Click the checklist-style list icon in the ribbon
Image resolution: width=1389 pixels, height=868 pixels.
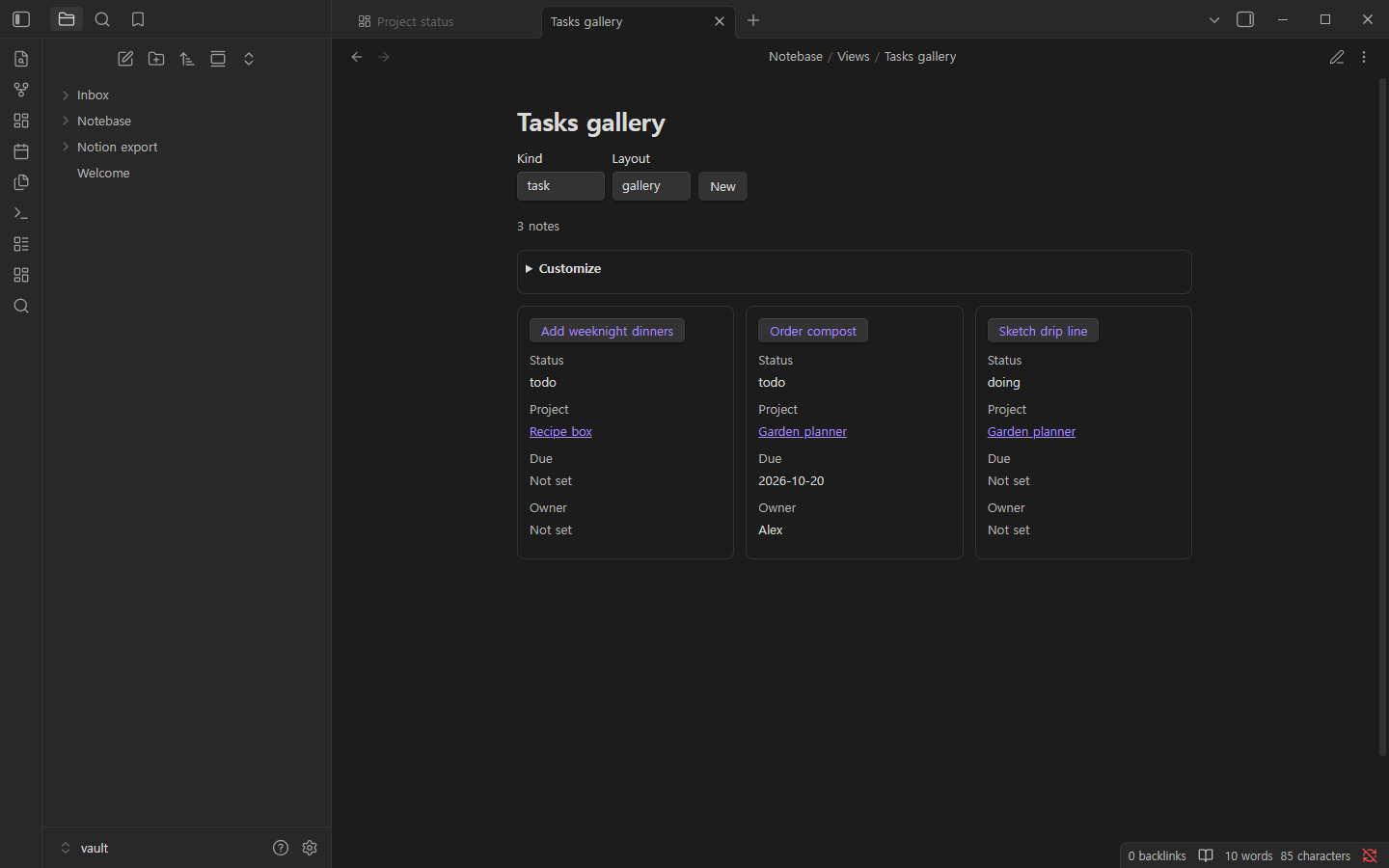coord(21,244)
